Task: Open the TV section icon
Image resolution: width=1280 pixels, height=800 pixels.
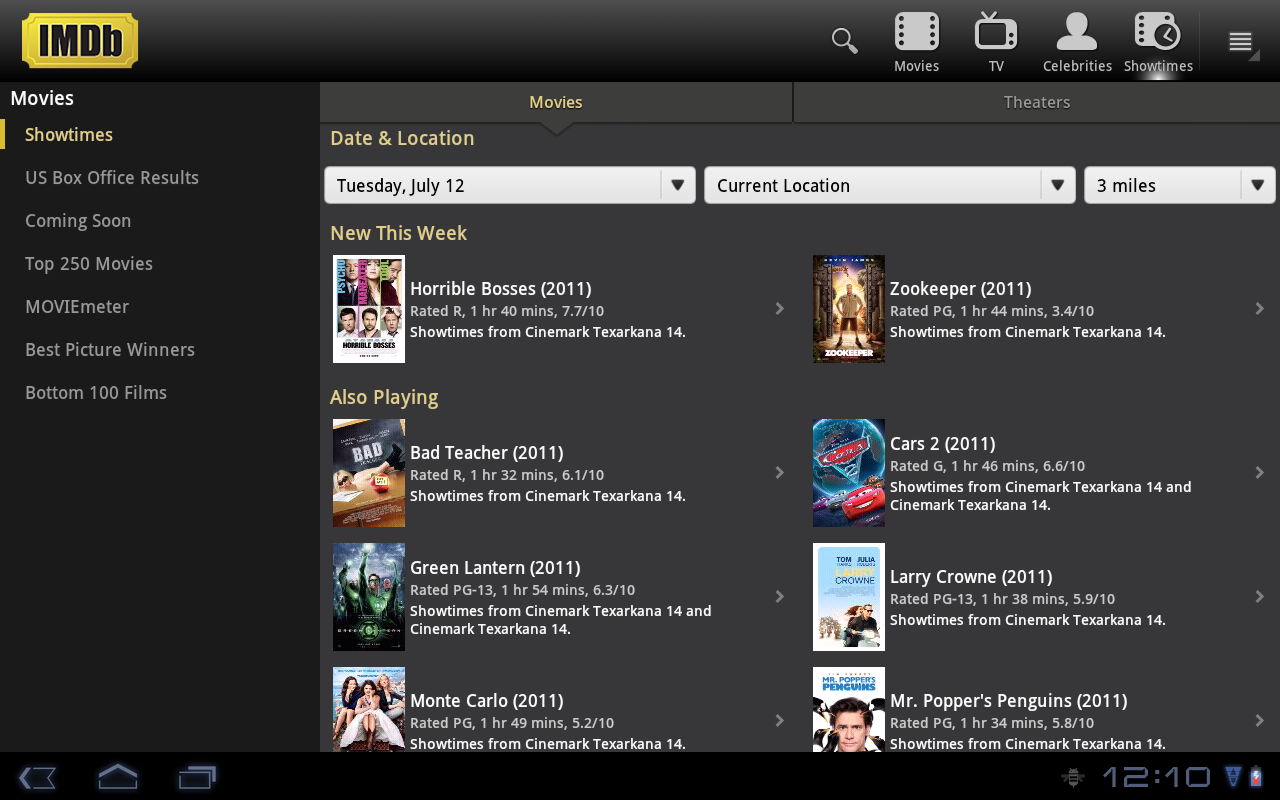Action: pyautogui.click(x=995, y=40)
